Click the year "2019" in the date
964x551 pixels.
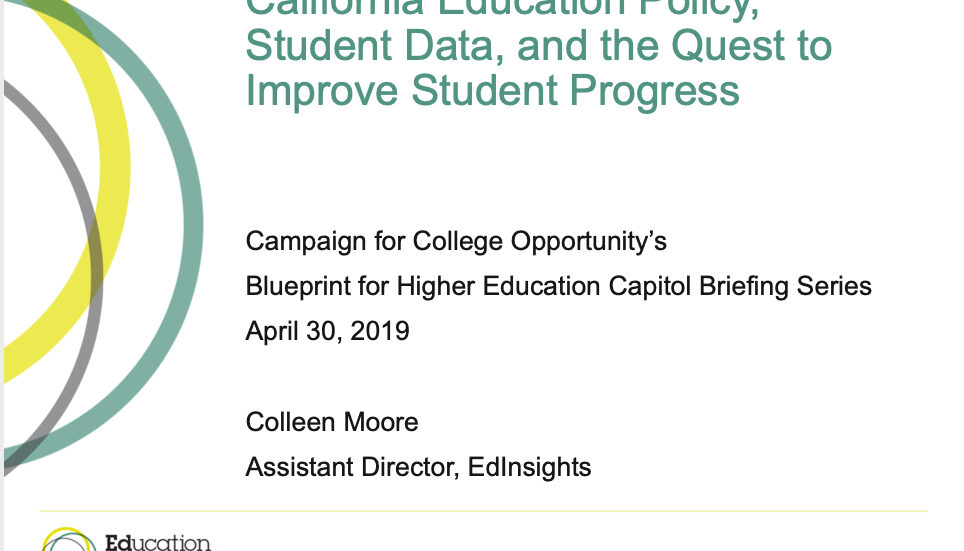pos(379,331)
